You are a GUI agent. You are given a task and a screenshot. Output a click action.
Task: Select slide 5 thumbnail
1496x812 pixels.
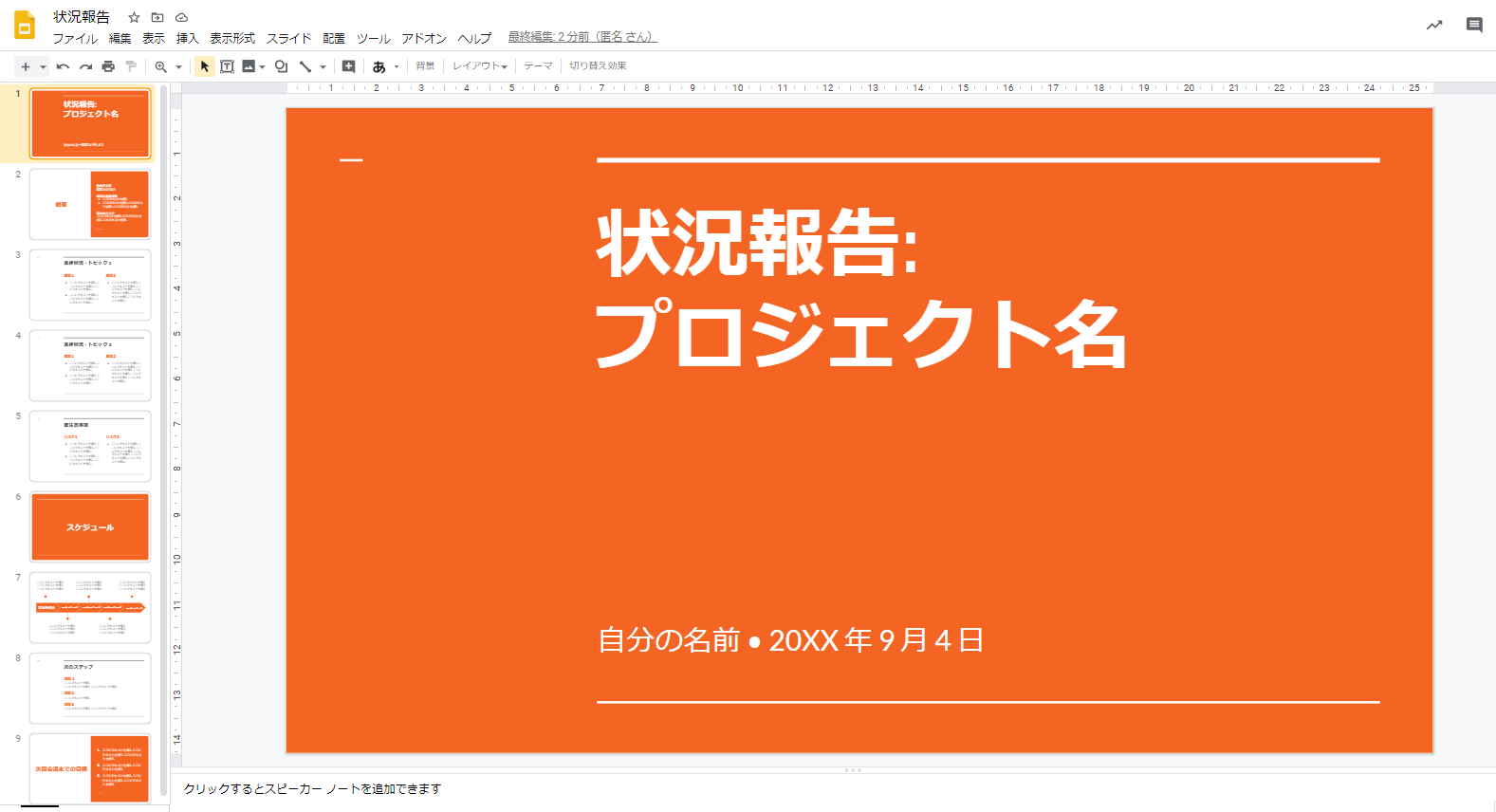90,446
